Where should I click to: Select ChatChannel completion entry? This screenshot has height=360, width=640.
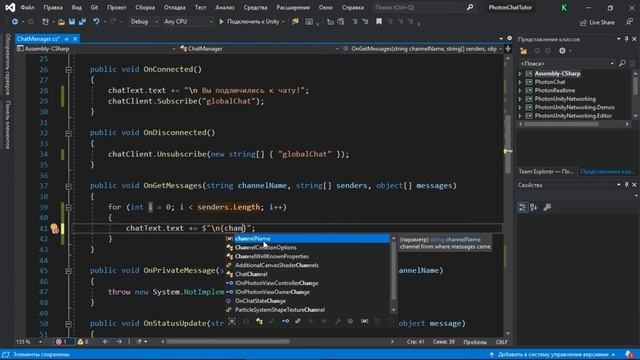click(x=308, y=274)
